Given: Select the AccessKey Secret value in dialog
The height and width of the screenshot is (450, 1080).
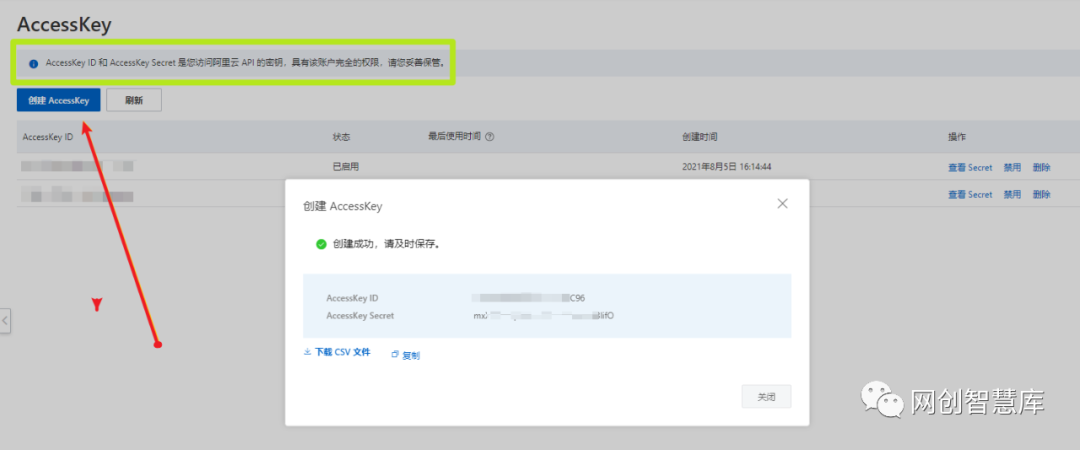Looking at the screenshot, I should pyautogui.click(x=543, y=316).
